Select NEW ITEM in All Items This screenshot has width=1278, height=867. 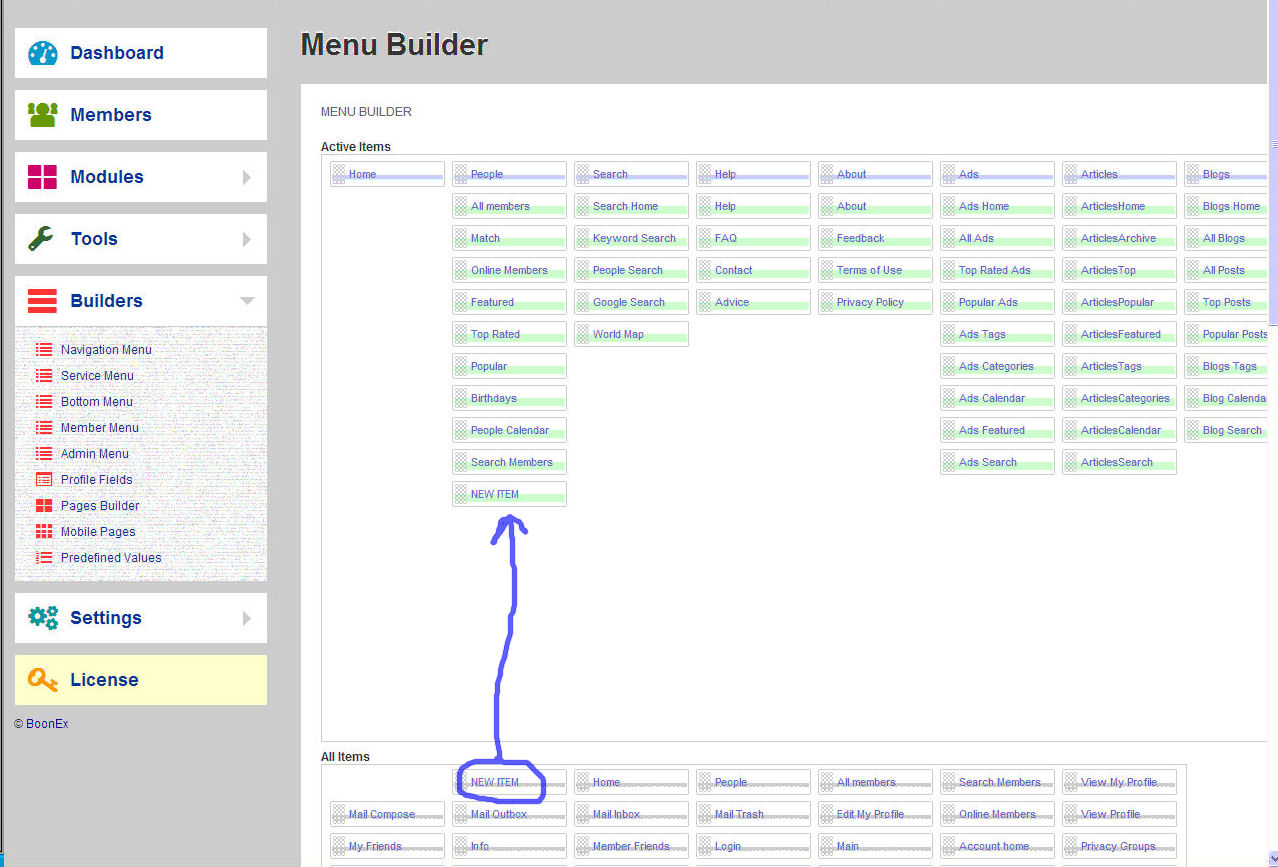[509, 782]
